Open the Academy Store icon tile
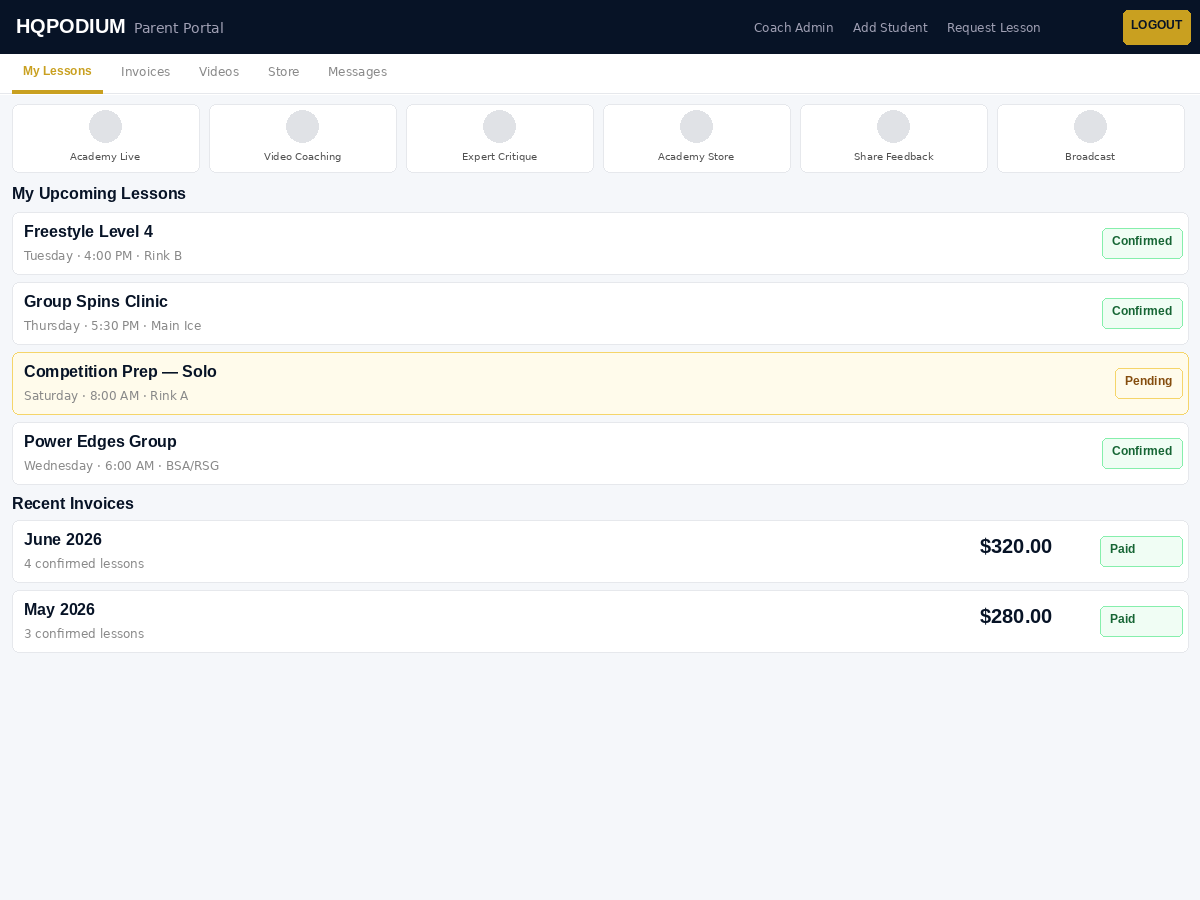 coord(697,138)
